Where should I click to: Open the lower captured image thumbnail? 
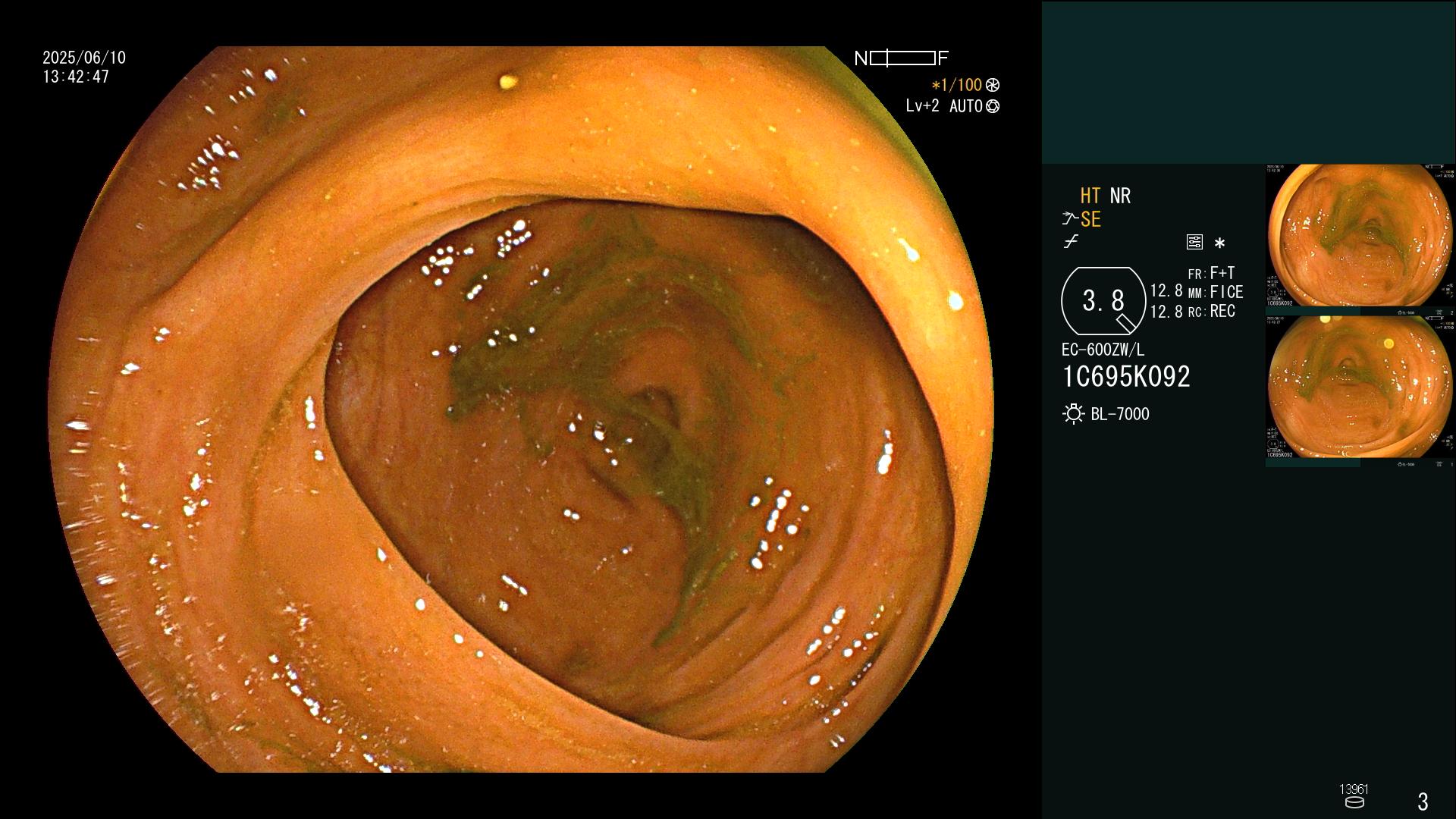click(1360, 387)
